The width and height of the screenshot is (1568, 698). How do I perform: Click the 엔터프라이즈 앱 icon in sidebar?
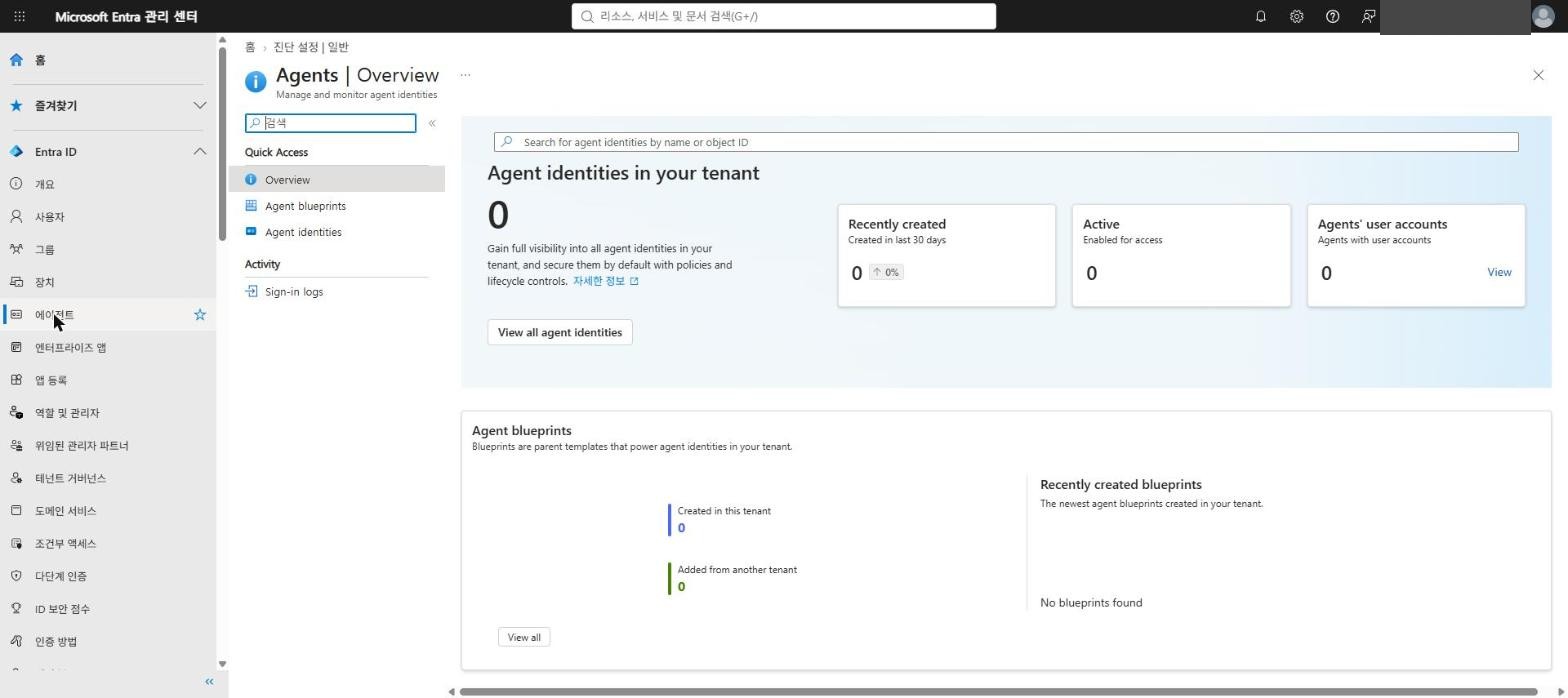16,347
